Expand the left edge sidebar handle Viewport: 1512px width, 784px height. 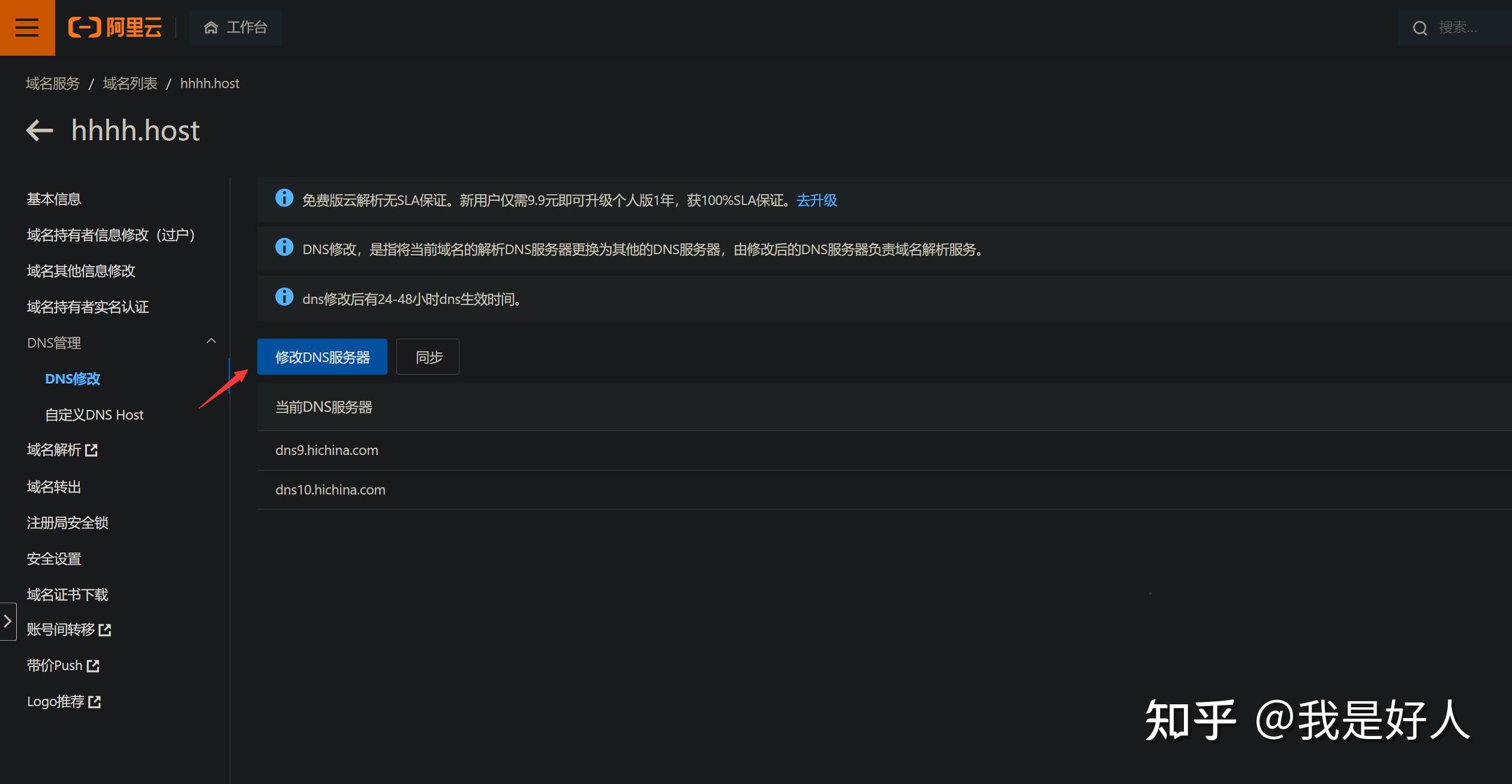(x=8, y=622)
